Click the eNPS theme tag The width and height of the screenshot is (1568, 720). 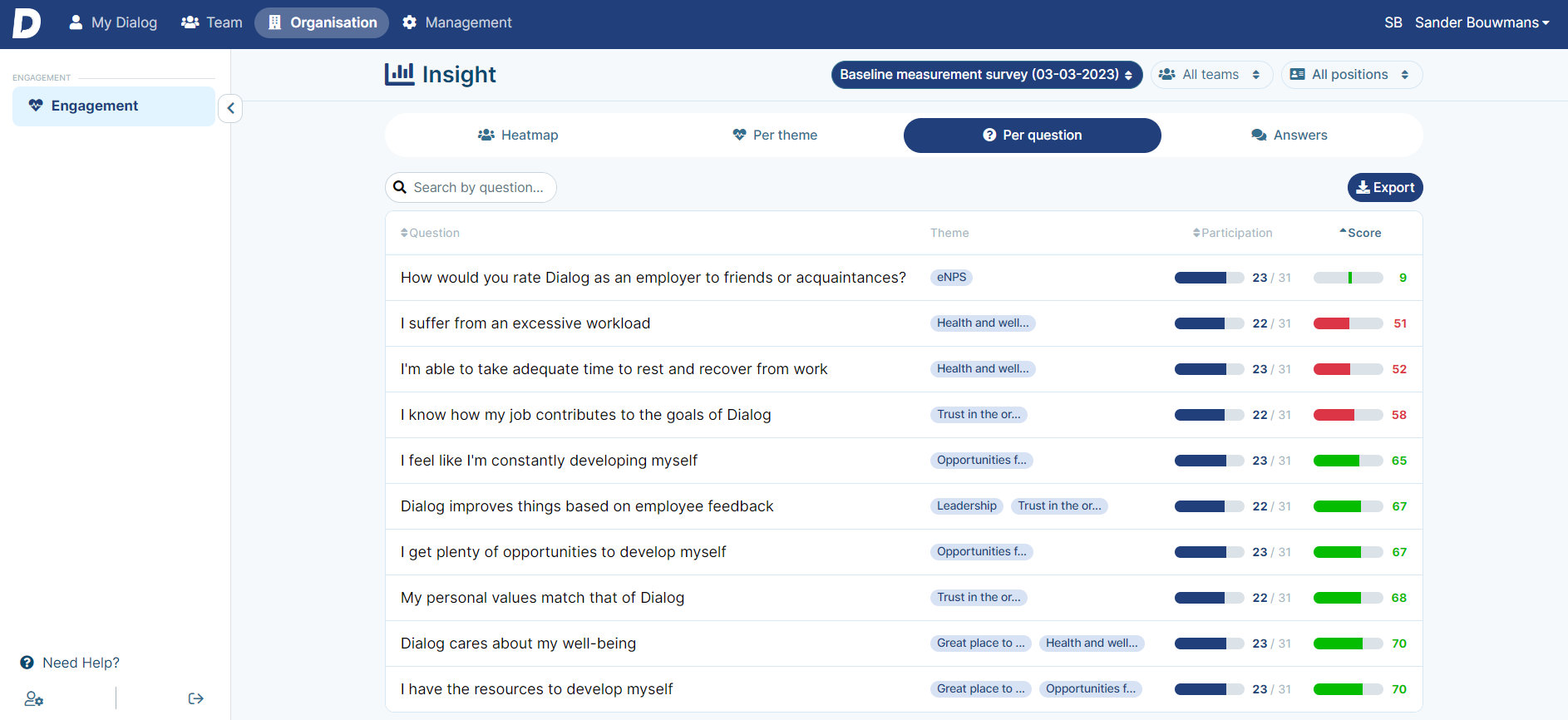coord(951,278)
